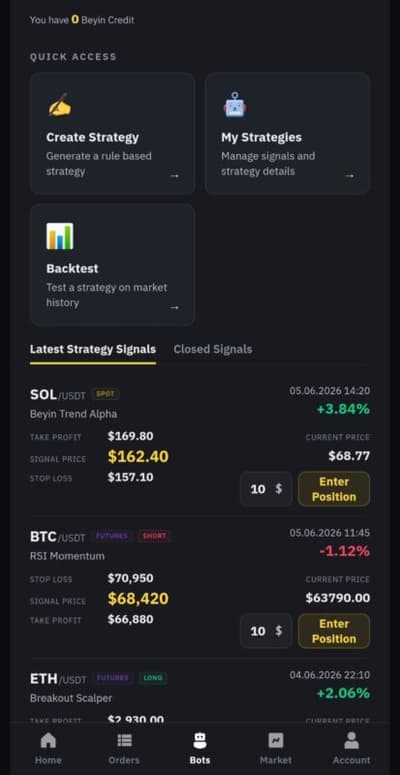Screen dimensions: 400x775
Task: Click Enter Position for BTC/USDT
Action: tap(334, 631)
